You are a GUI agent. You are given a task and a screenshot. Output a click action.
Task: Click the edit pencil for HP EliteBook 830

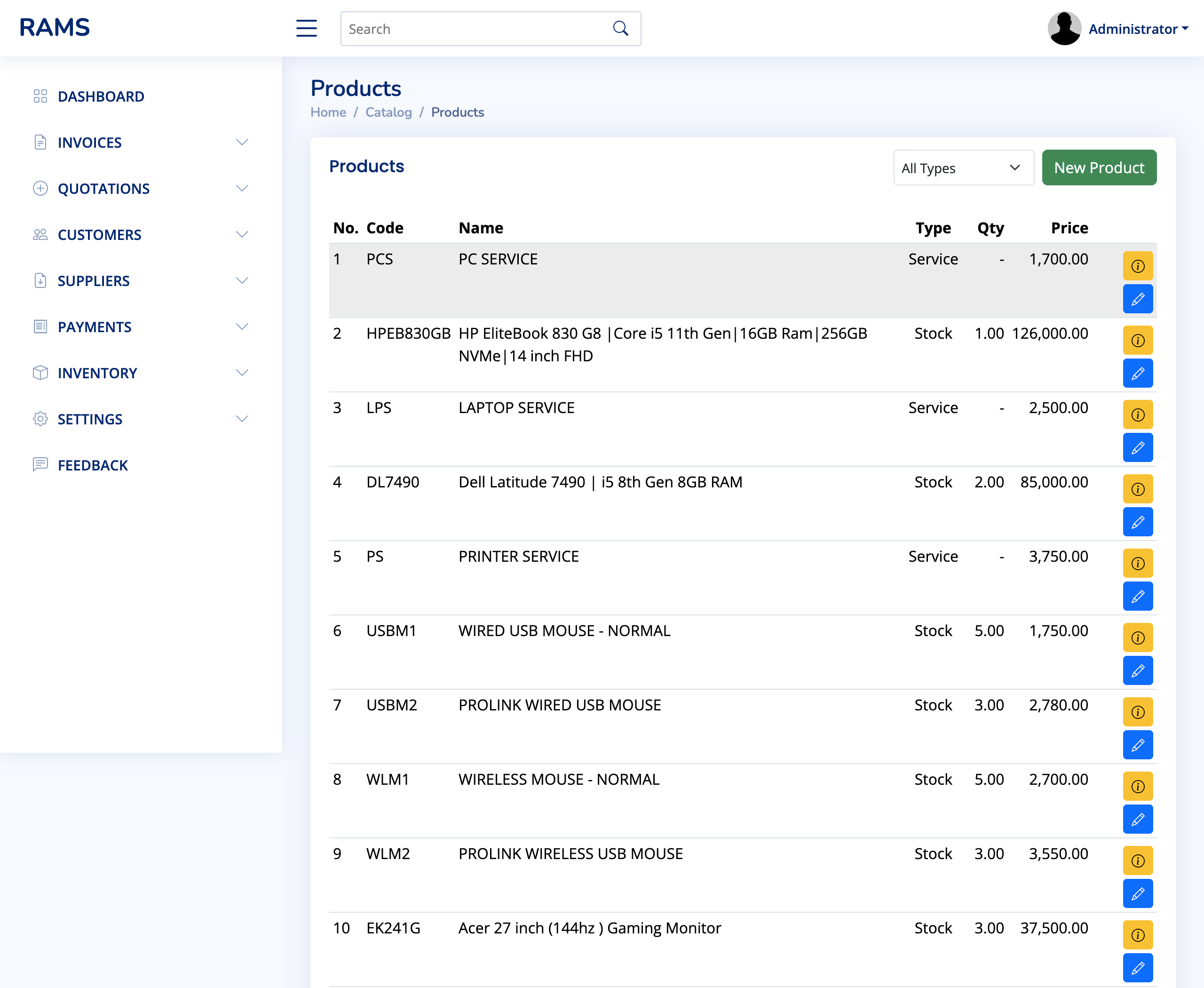point(1137,374)
